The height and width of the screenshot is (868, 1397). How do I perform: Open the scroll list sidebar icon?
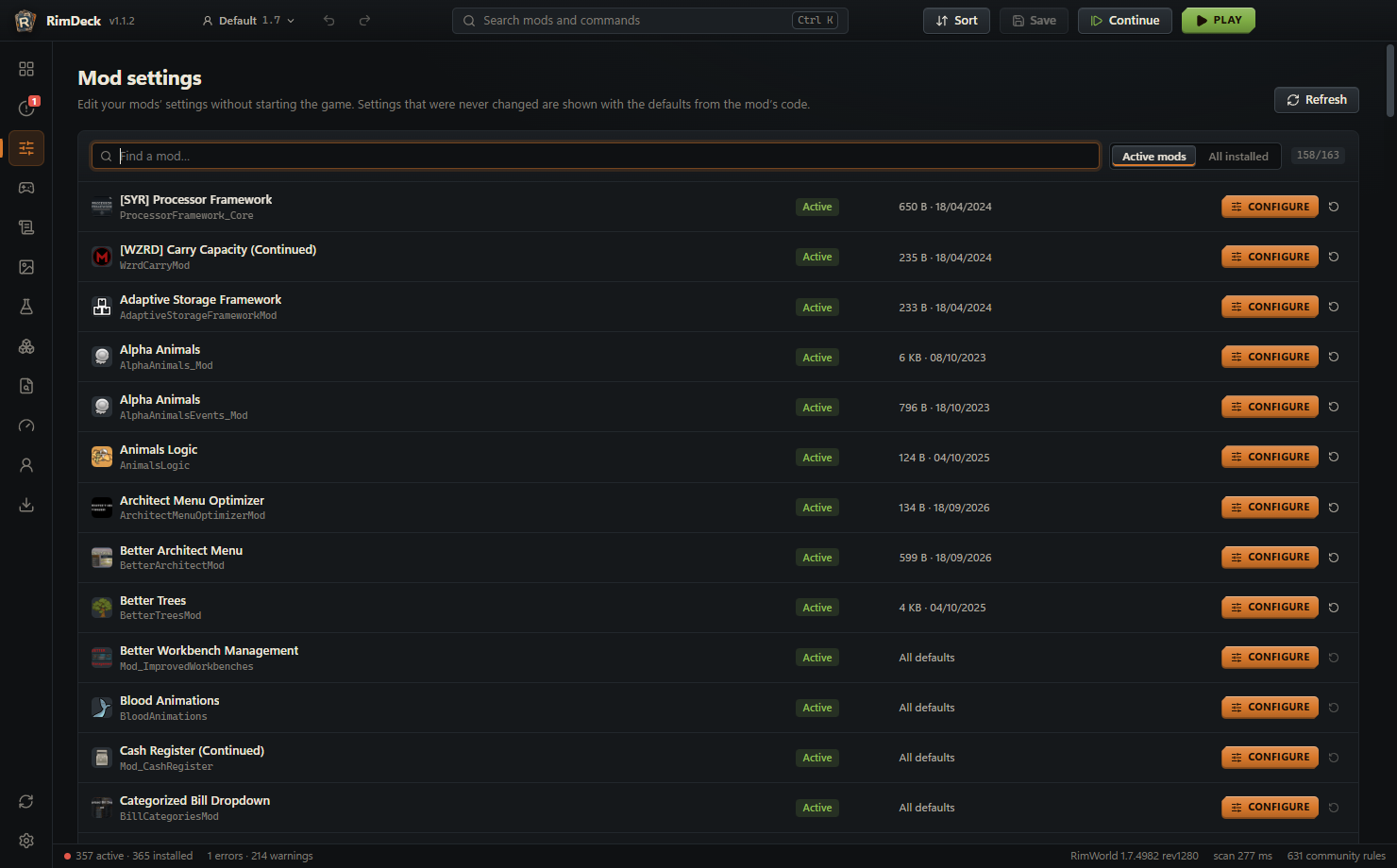(x=26, y=227)
